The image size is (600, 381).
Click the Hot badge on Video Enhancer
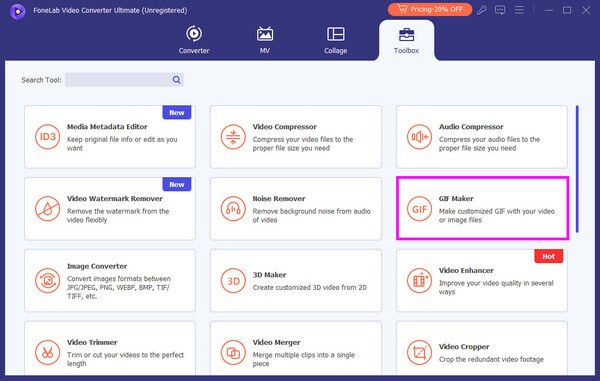pyautogui.click(x=548, y=256)
